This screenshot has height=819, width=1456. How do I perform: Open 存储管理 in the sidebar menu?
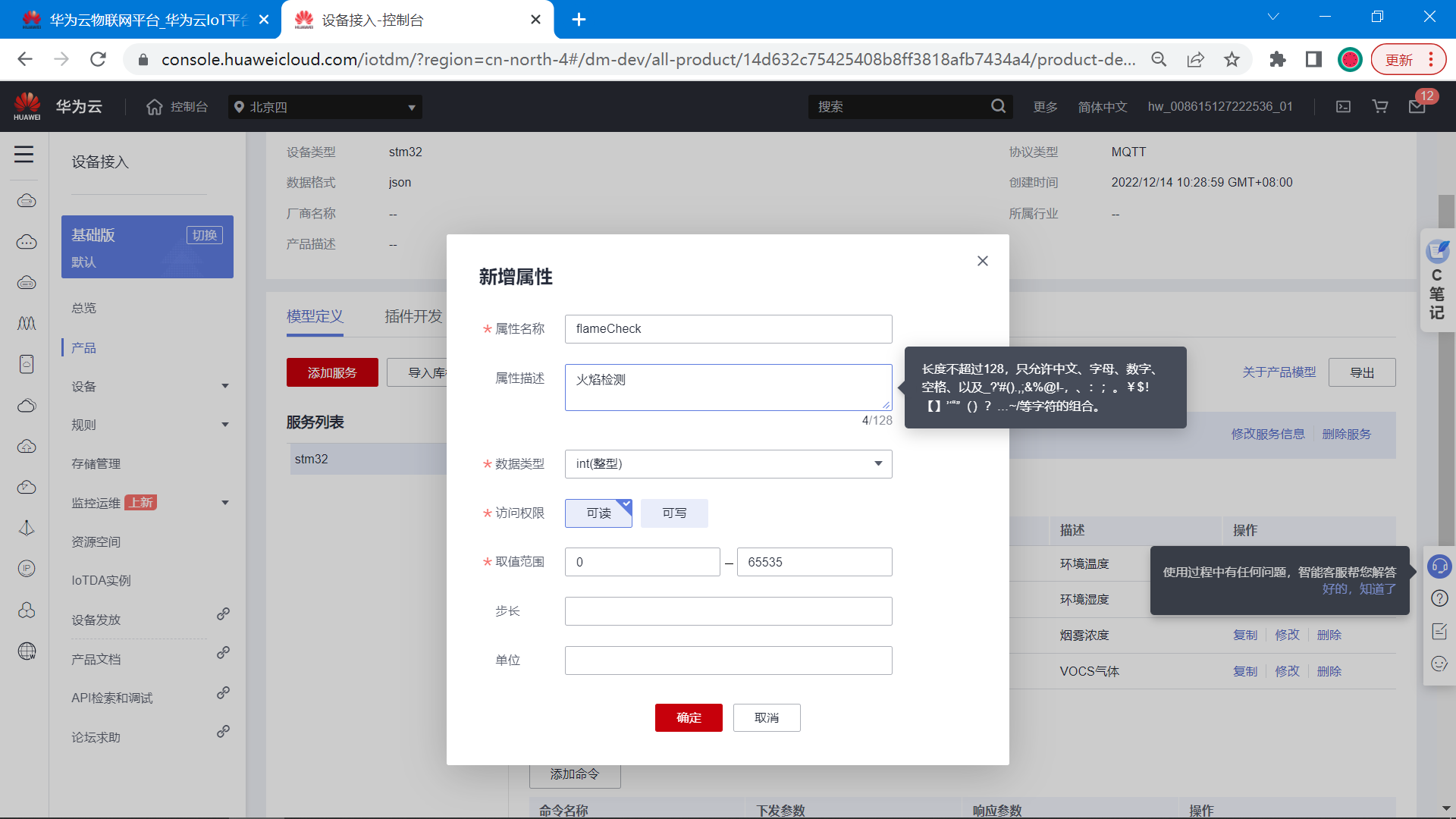(x=96, y=464)
